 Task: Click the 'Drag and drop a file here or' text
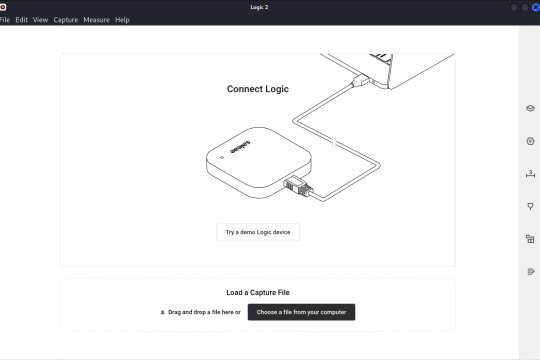pos(204,312)
